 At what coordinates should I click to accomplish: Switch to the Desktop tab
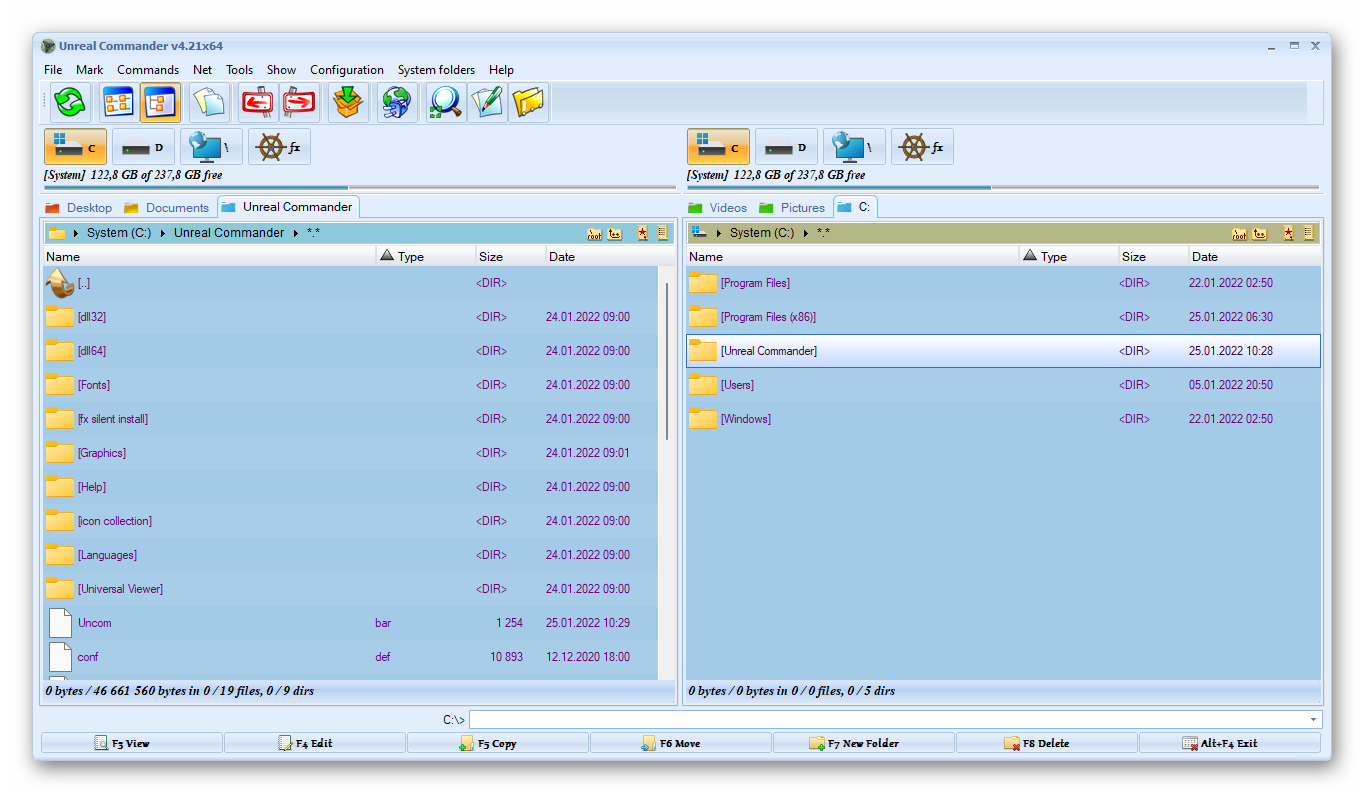click(78, 208)
